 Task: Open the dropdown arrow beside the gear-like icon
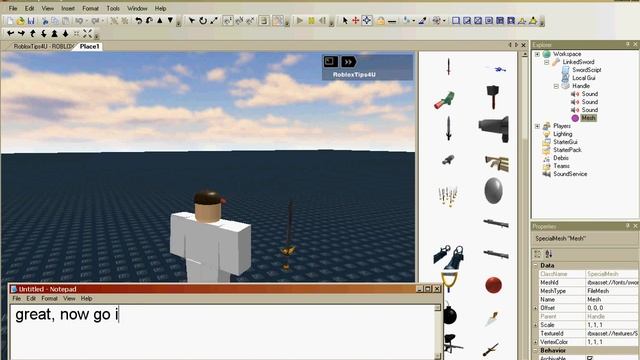tap(444, 21)
